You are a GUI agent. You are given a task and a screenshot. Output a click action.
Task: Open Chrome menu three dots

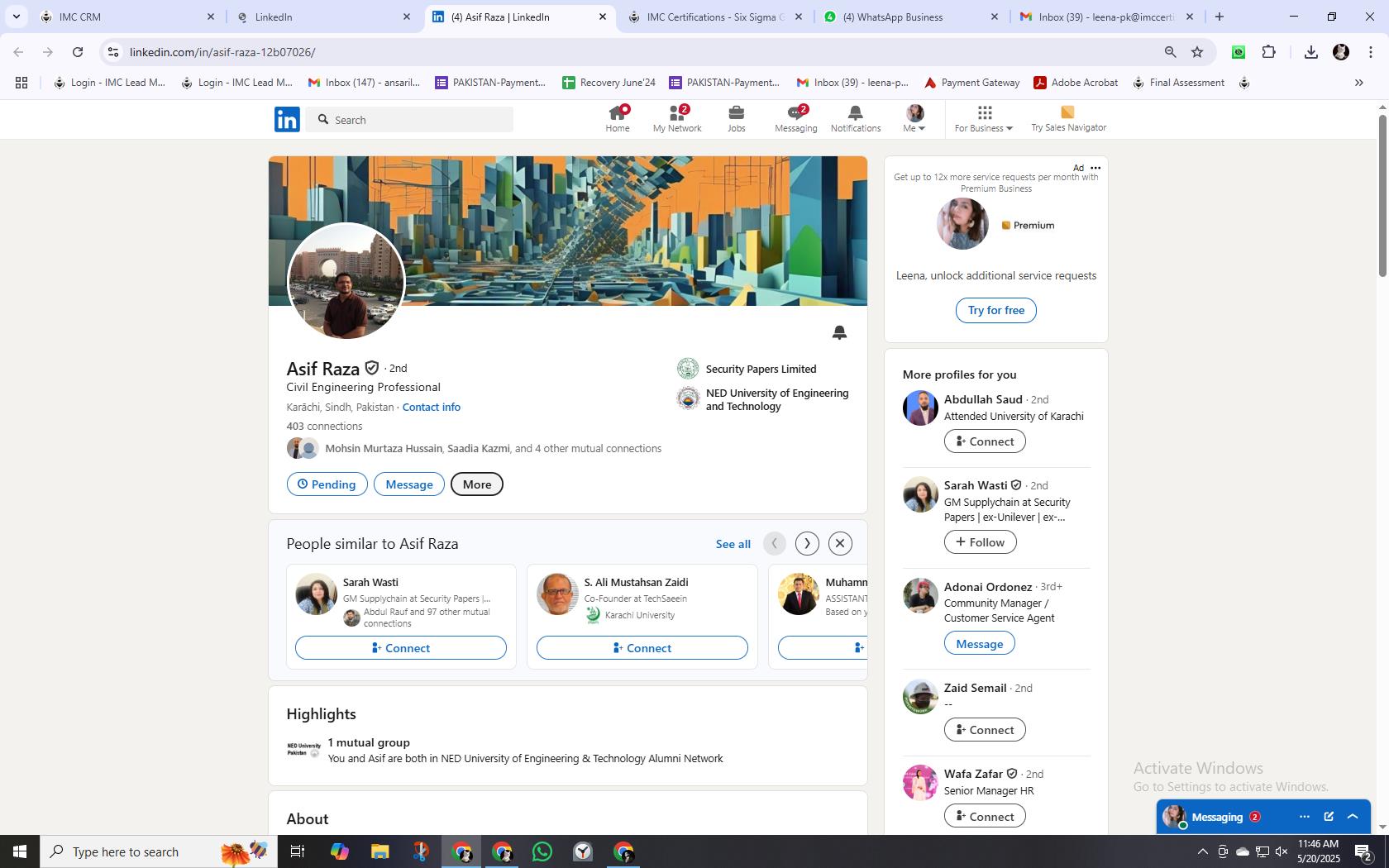click(1371, 52)
